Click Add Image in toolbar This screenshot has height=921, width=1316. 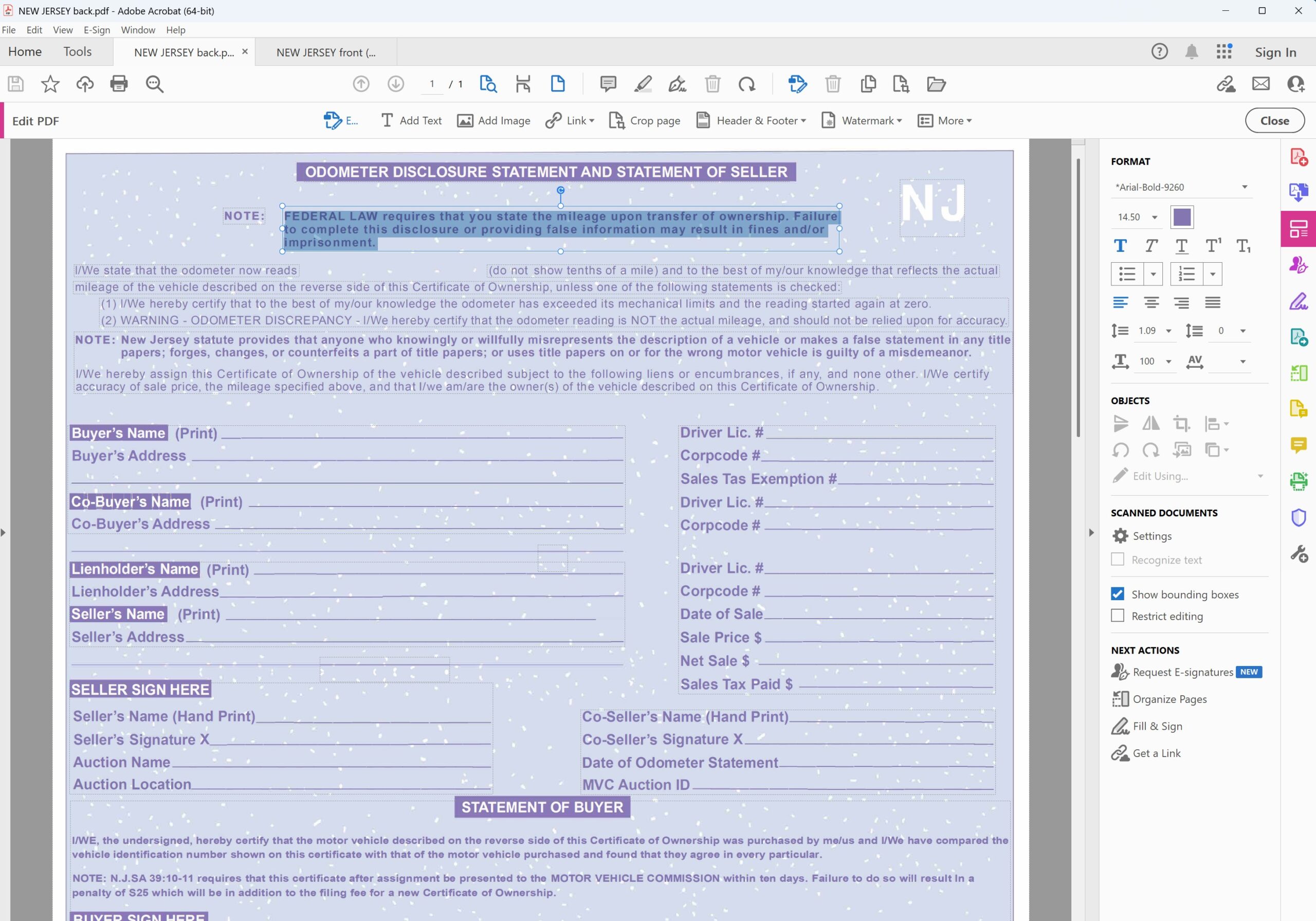[493, 120]
